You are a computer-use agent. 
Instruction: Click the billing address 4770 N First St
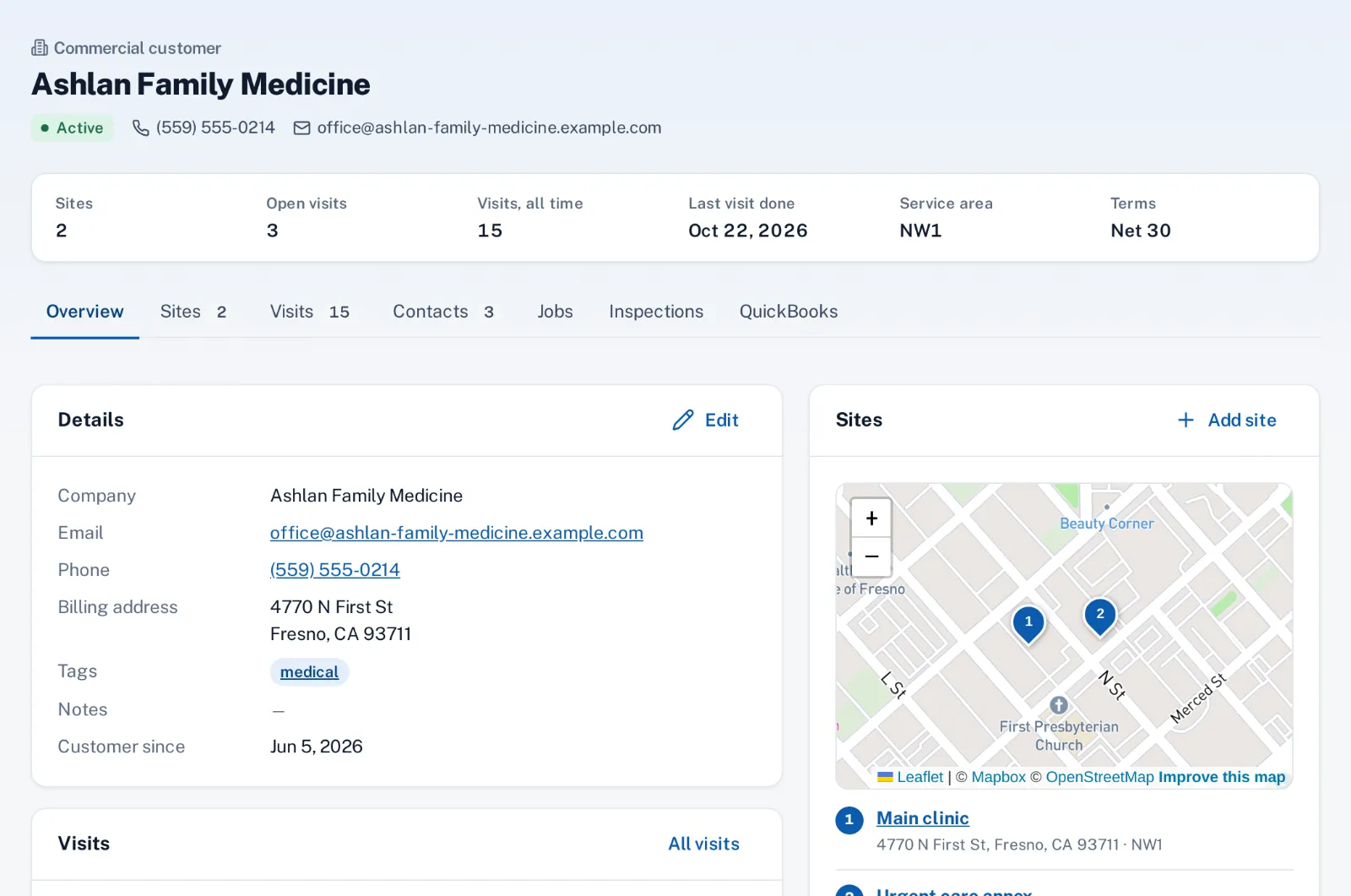[x=331, y=607]
